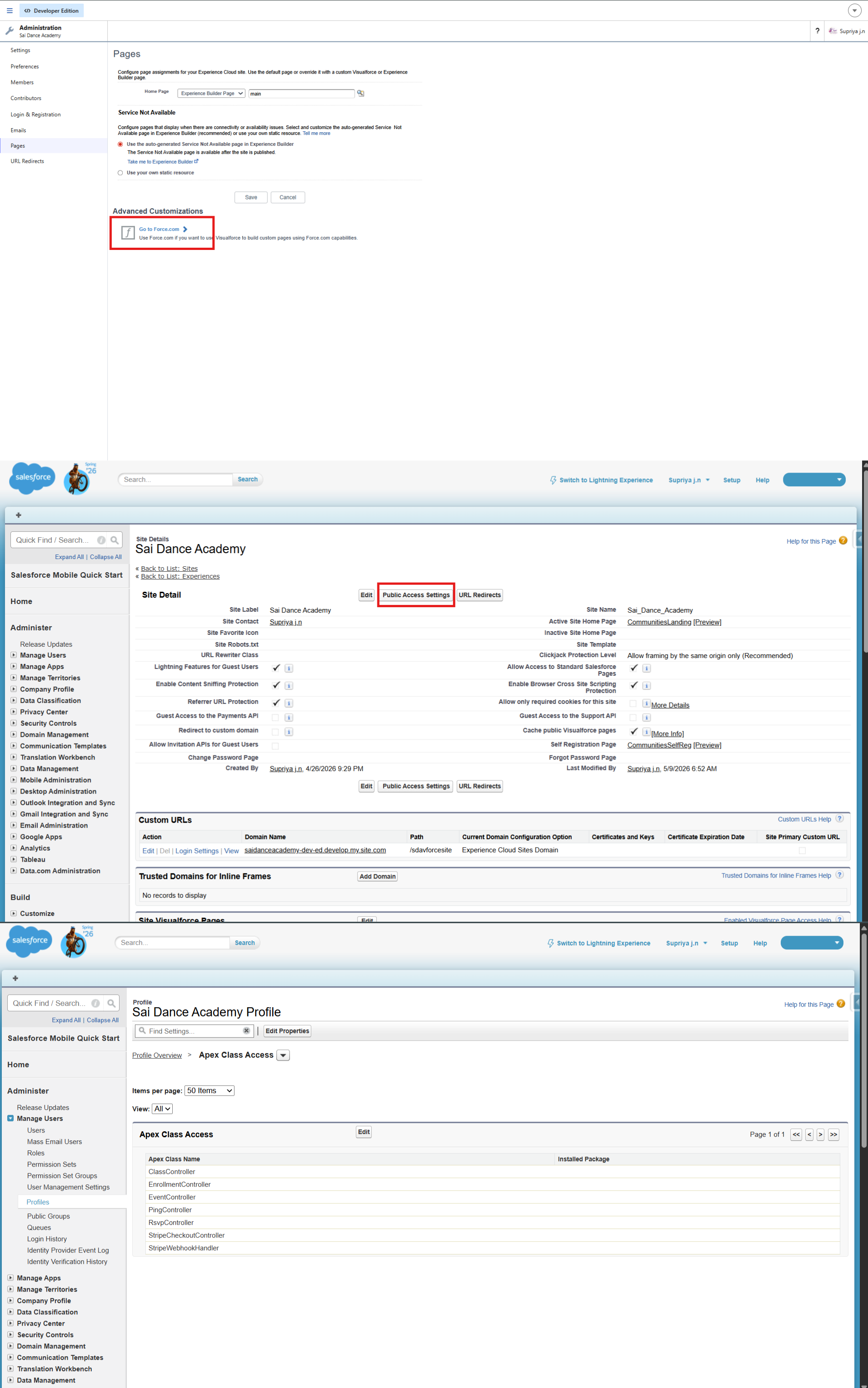Clear the Find Settings box with the x icon
The width and height of the screenshot is (868, 1388).
click(x=246, y=1030)
